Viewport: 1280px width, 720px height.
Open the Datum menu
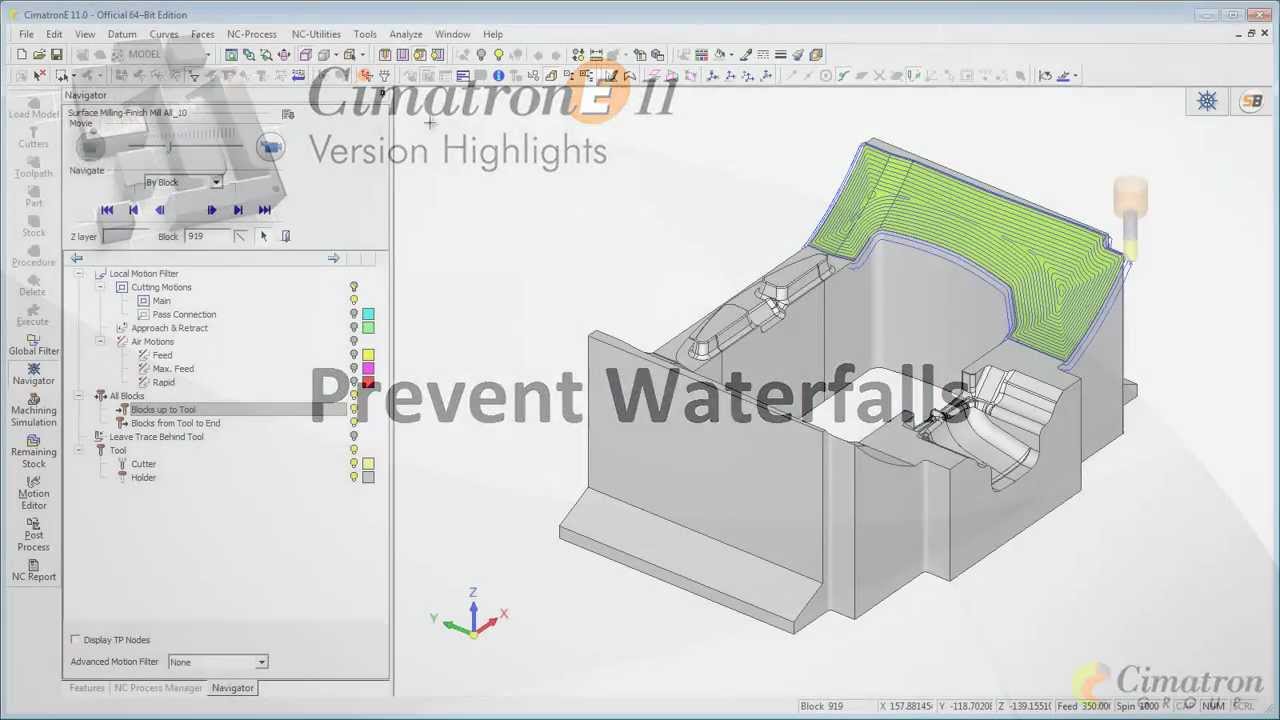click(x=121, y=34)
